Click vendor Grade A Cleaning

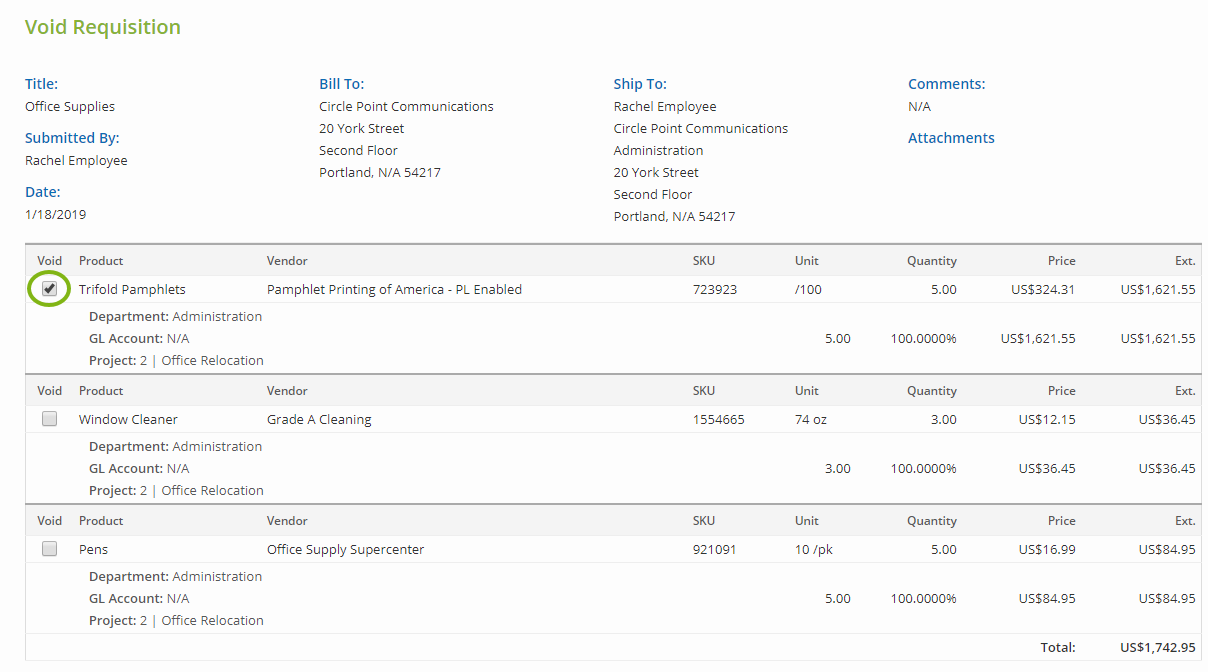(316, 419)
